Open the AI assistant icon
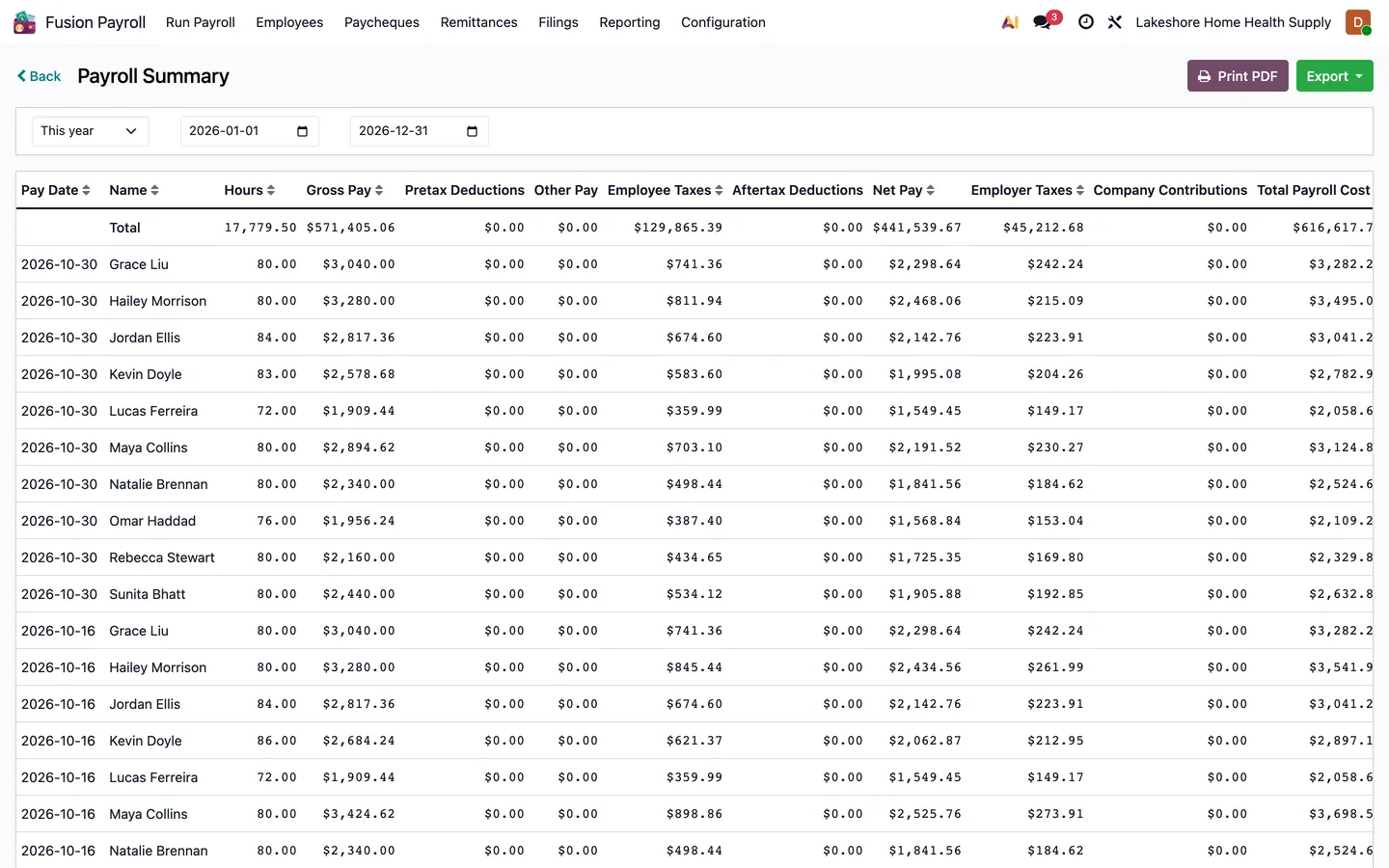 1010,22
